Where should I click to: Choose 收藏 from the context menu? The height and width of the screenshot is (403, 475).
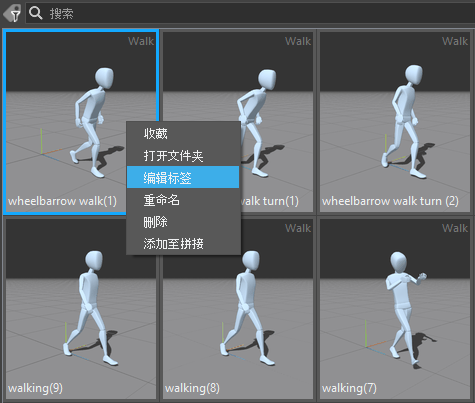[183, 134]
